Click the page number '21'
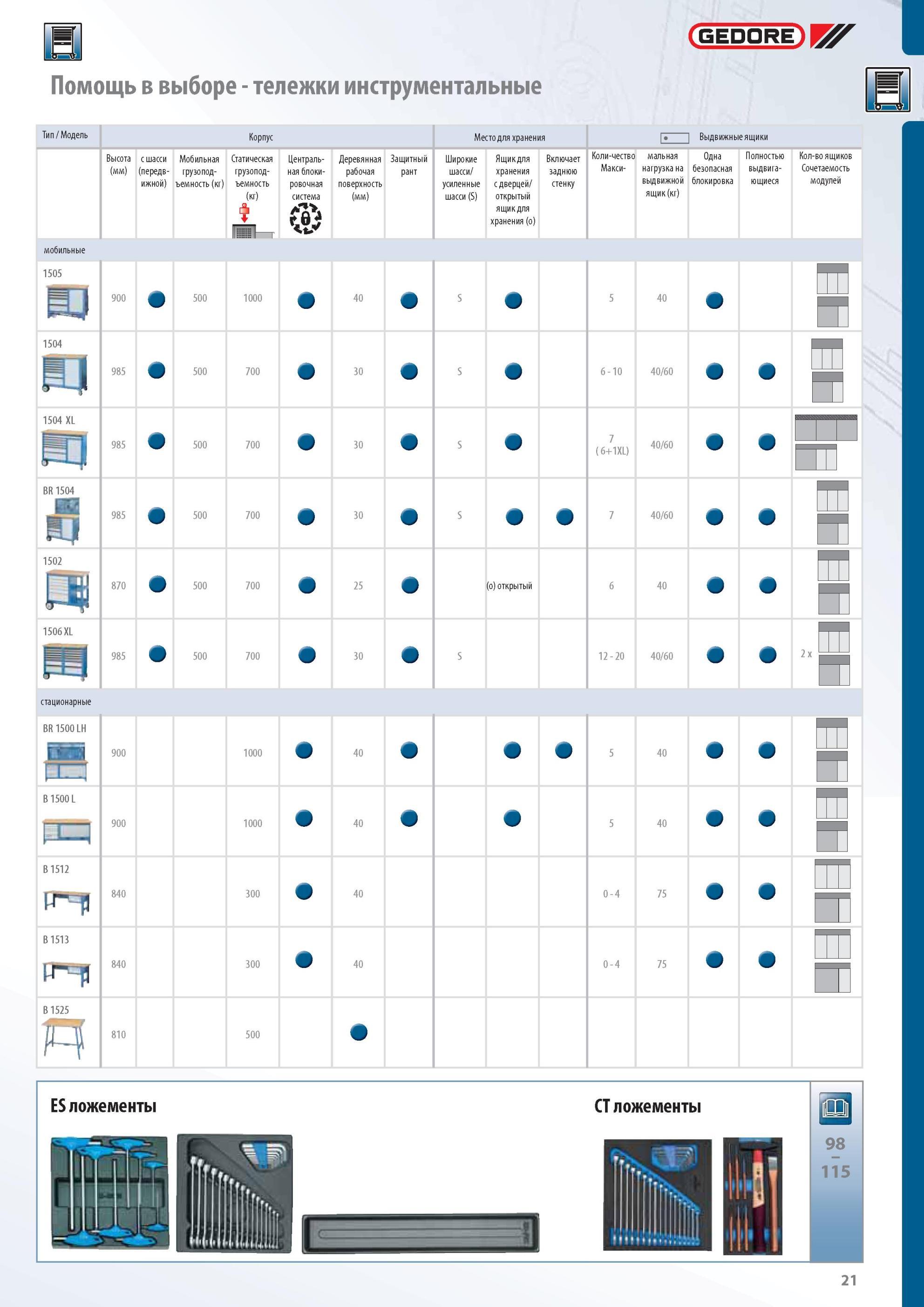Viewport: 924px width, 1307px height. pyautogui.click(x=849, y=1280)
